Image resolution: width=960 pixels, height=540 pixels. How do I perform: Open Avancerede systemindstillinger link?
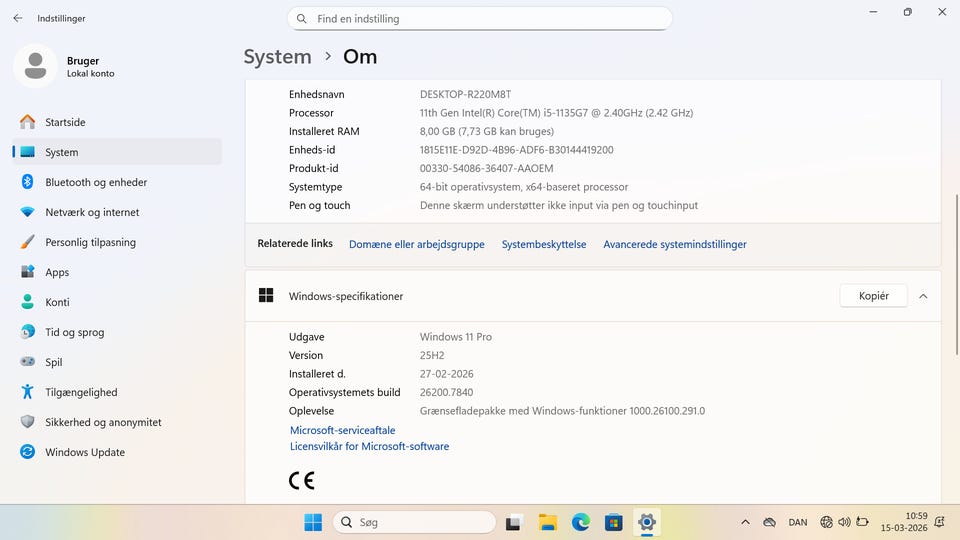pos(674,244)
